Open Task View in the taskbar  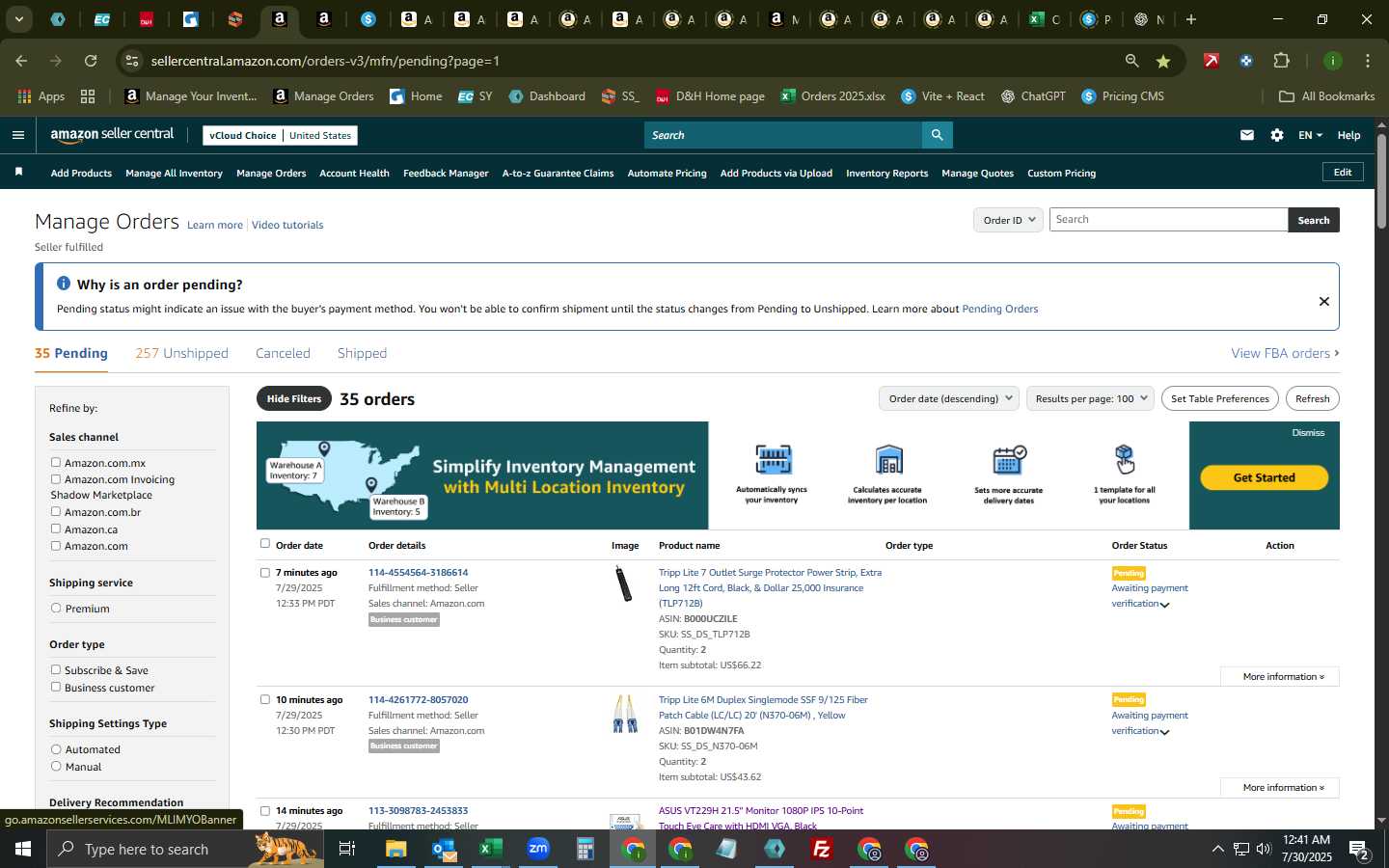347,849
